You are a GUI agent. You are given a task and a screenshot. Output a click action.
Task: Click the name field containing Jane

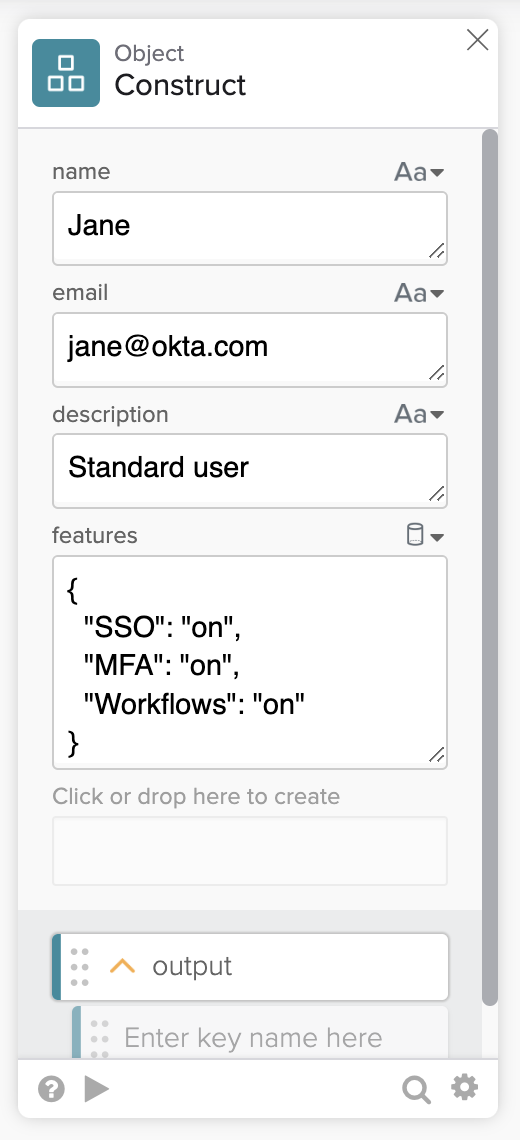[x=249, y=228]
